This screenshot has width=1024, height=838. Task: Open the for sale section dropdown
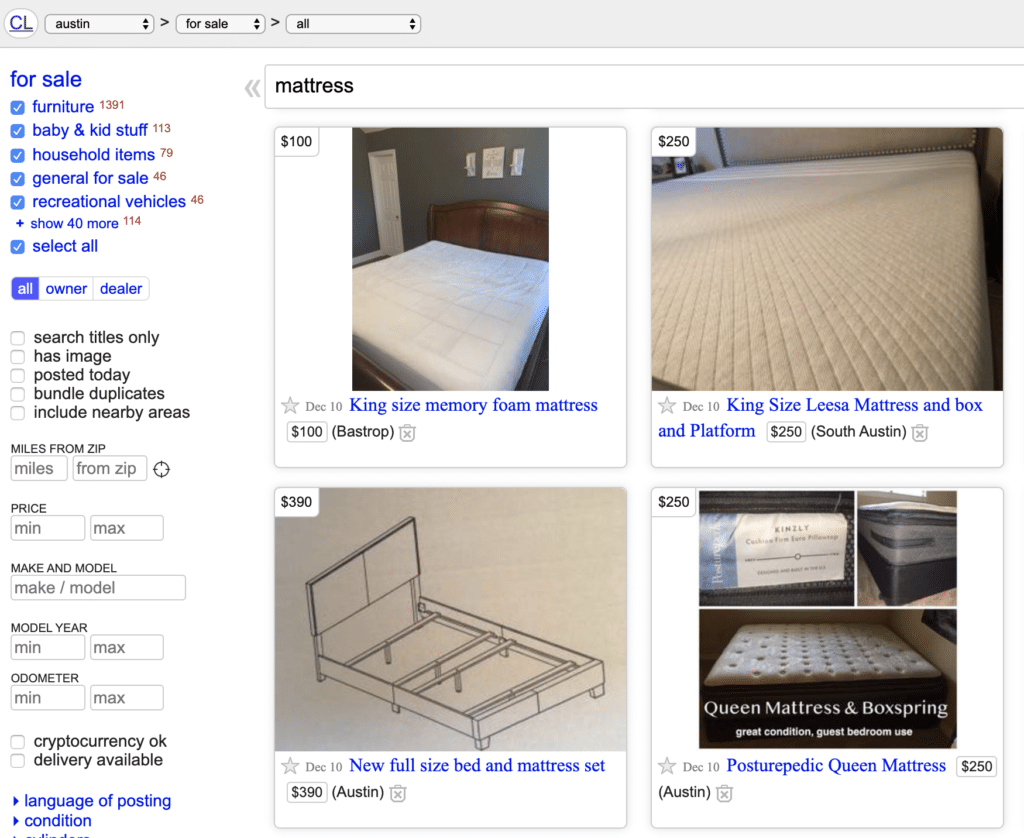pos(220,23)
